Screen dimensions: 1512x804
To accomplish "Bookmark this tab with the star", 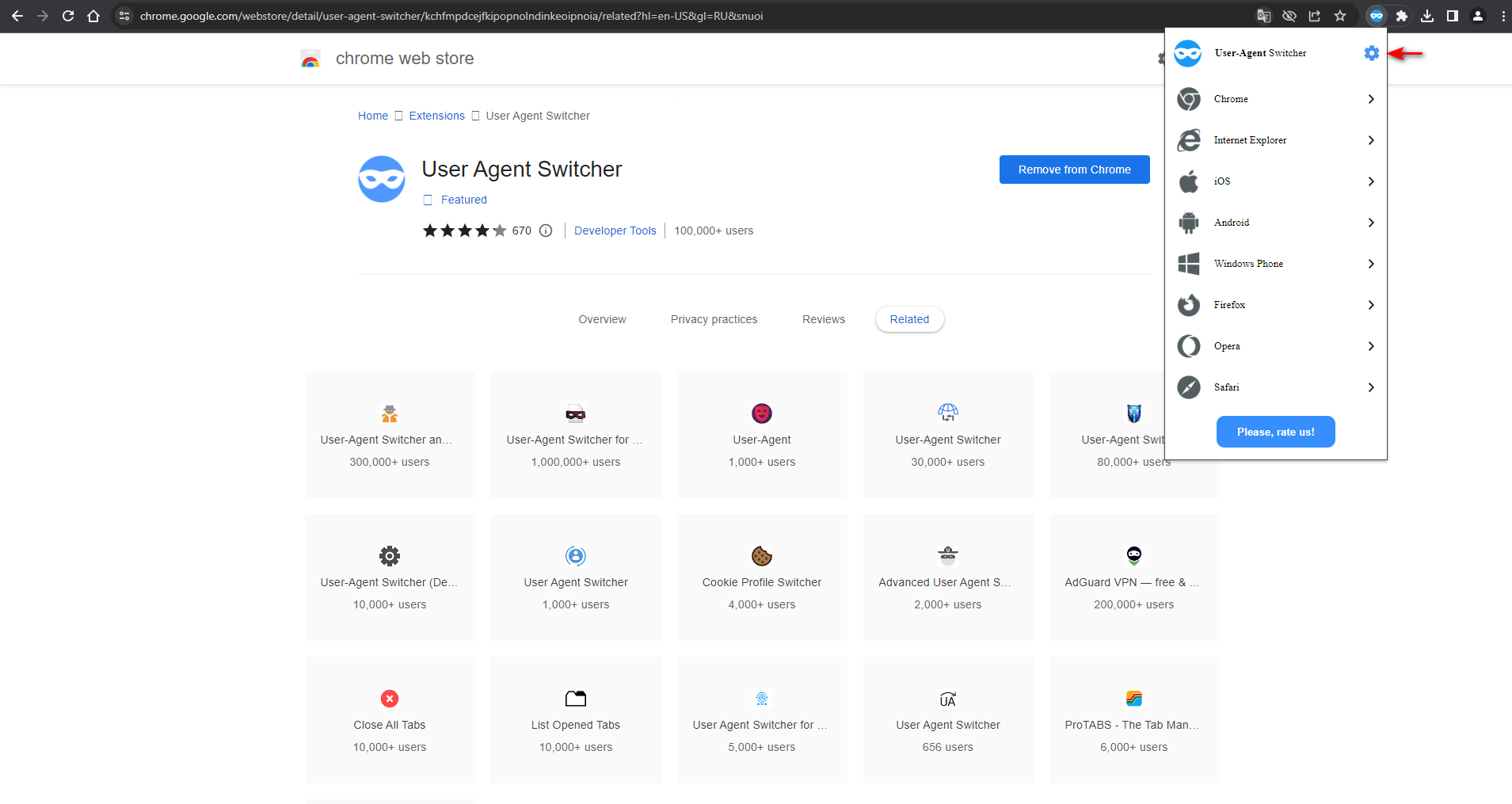I will [x=1340, y=16].
